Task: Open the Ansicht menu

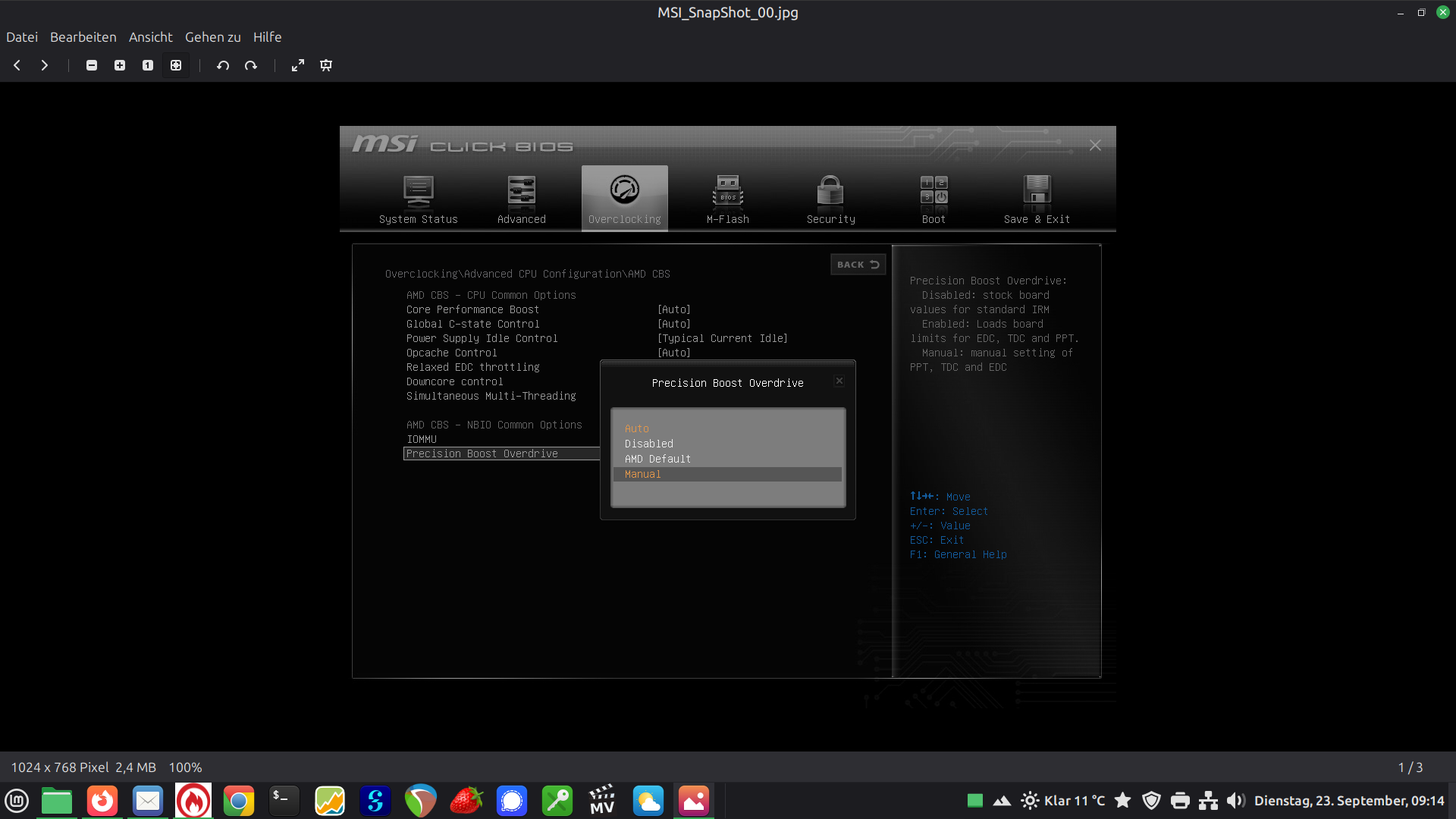Action: (x=150, y=37)
